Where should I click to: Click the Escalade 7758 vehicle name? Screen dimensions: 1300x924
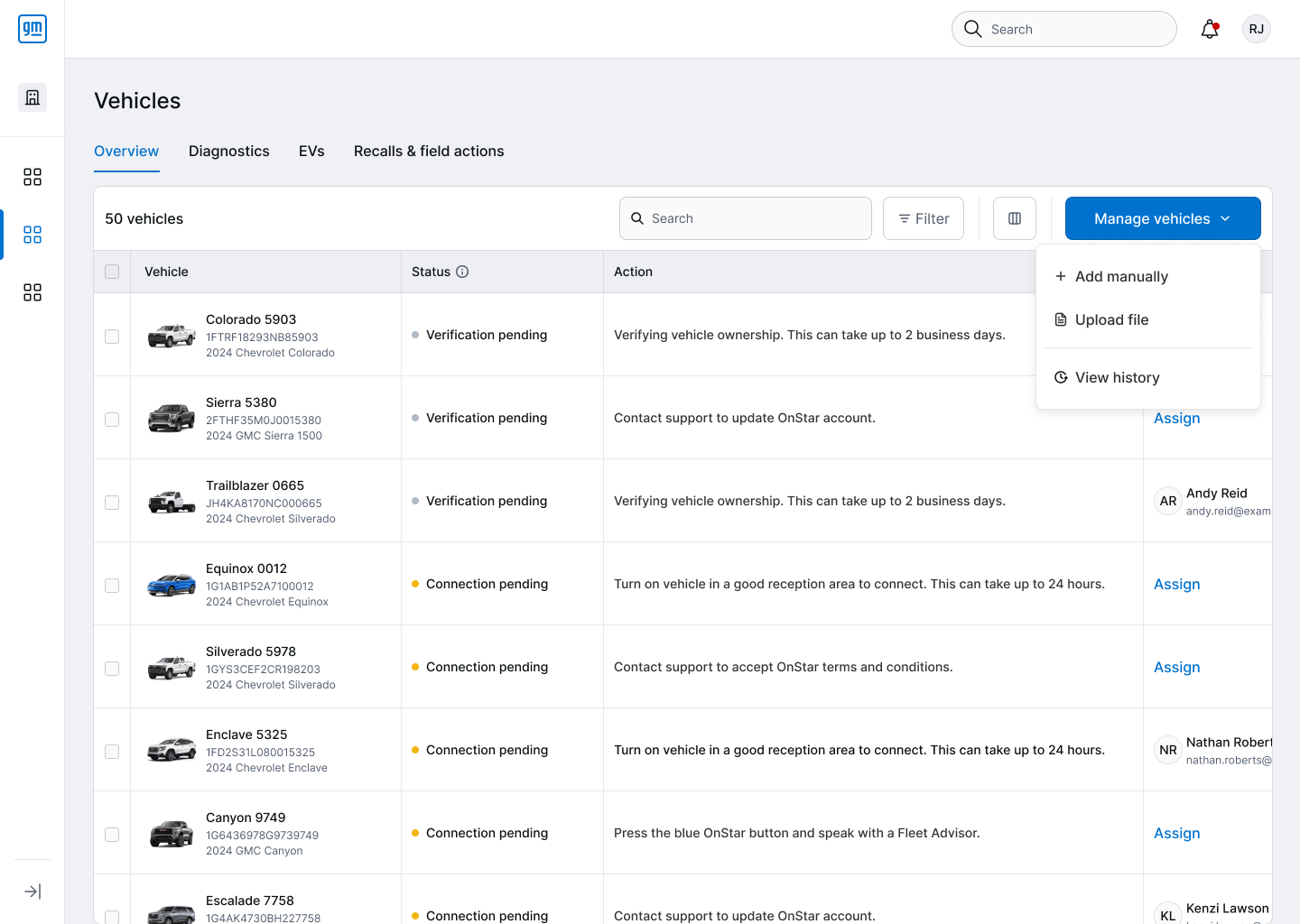click(x=250, y=901)
